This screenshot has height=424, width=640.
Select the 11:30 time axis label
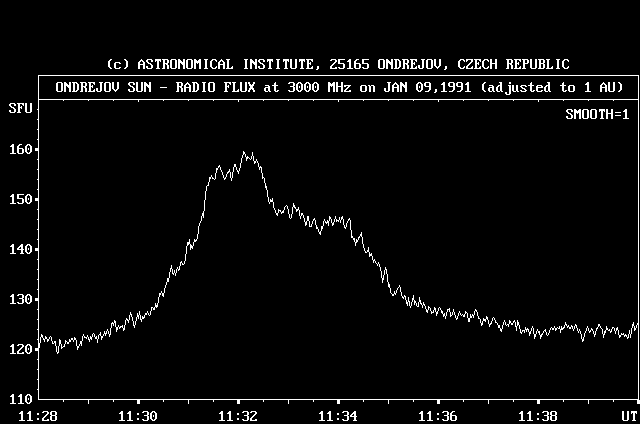138,415
